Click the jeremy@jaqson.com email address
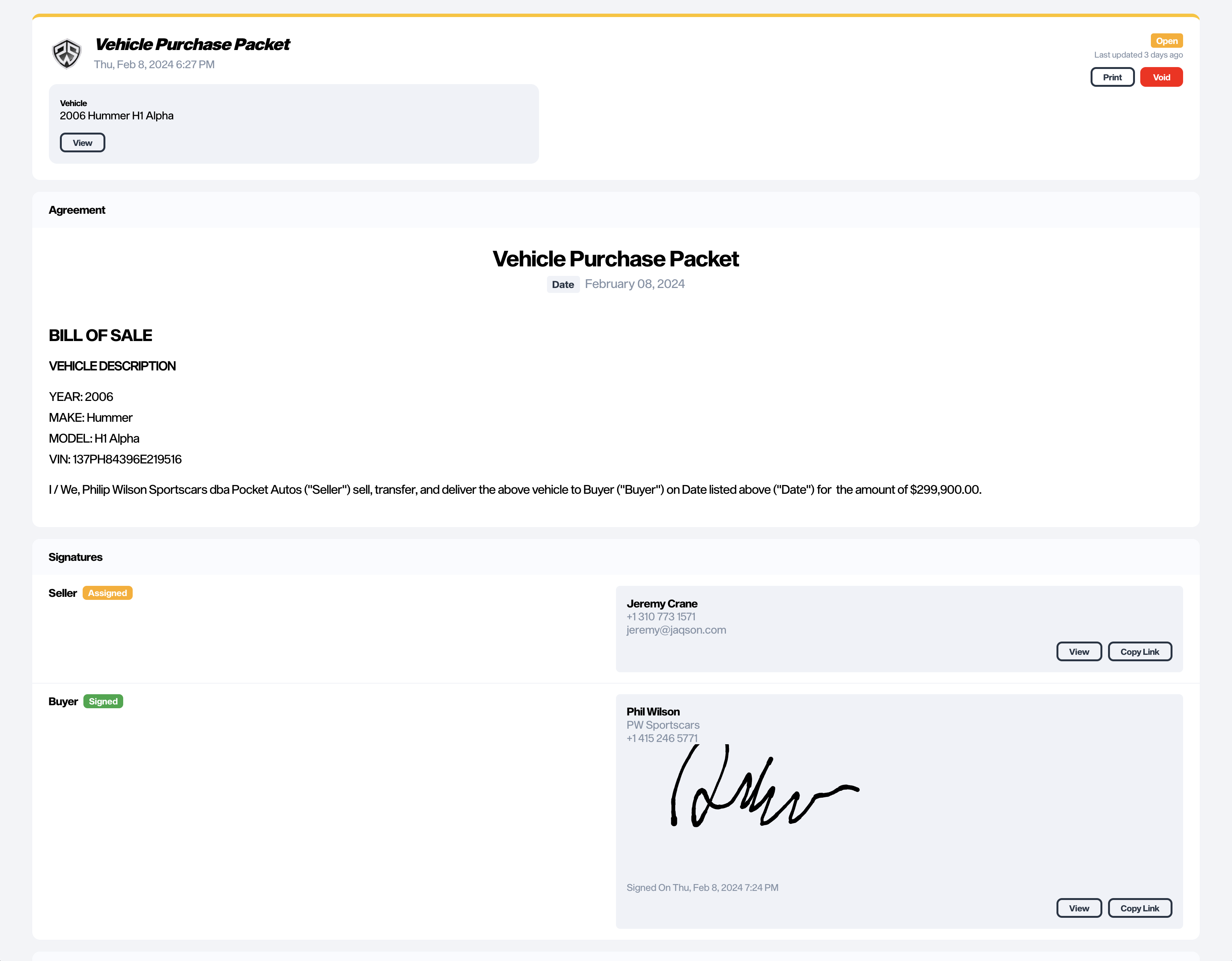Screen dimensions: 1232x961 (x=676, y=630)
